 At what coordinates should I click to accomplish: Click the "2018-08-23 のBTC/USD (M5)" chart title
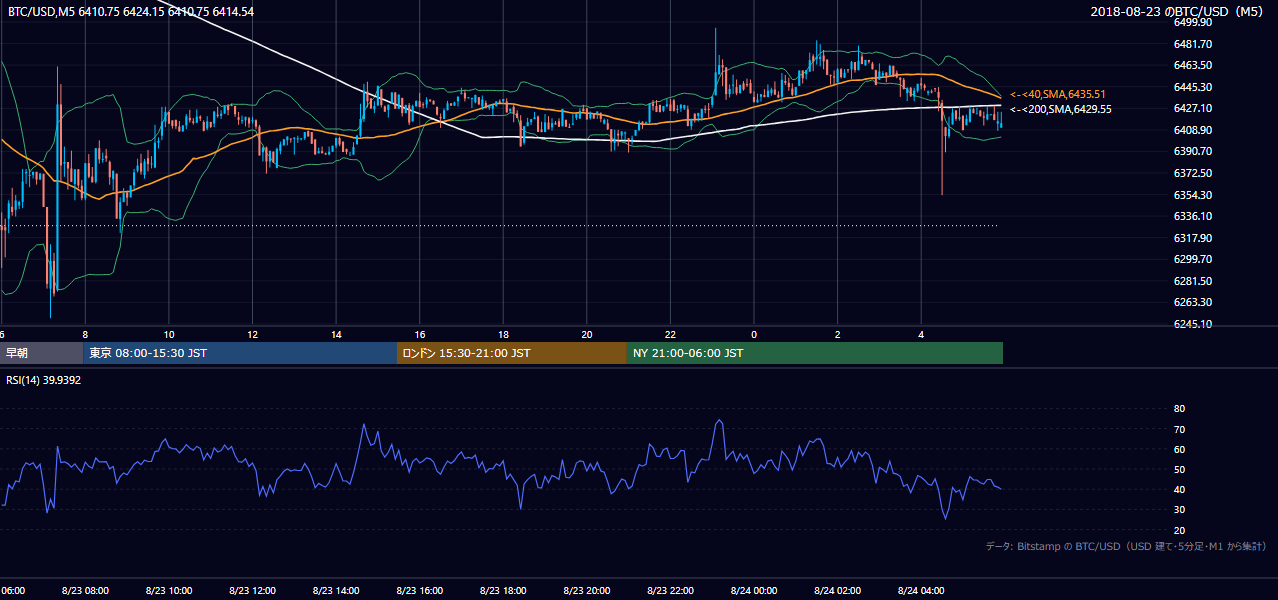click(1179, 11)
